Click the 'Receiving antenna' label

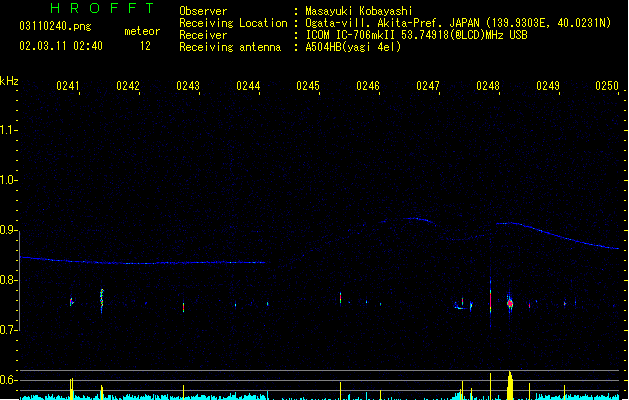coord(230,47)
